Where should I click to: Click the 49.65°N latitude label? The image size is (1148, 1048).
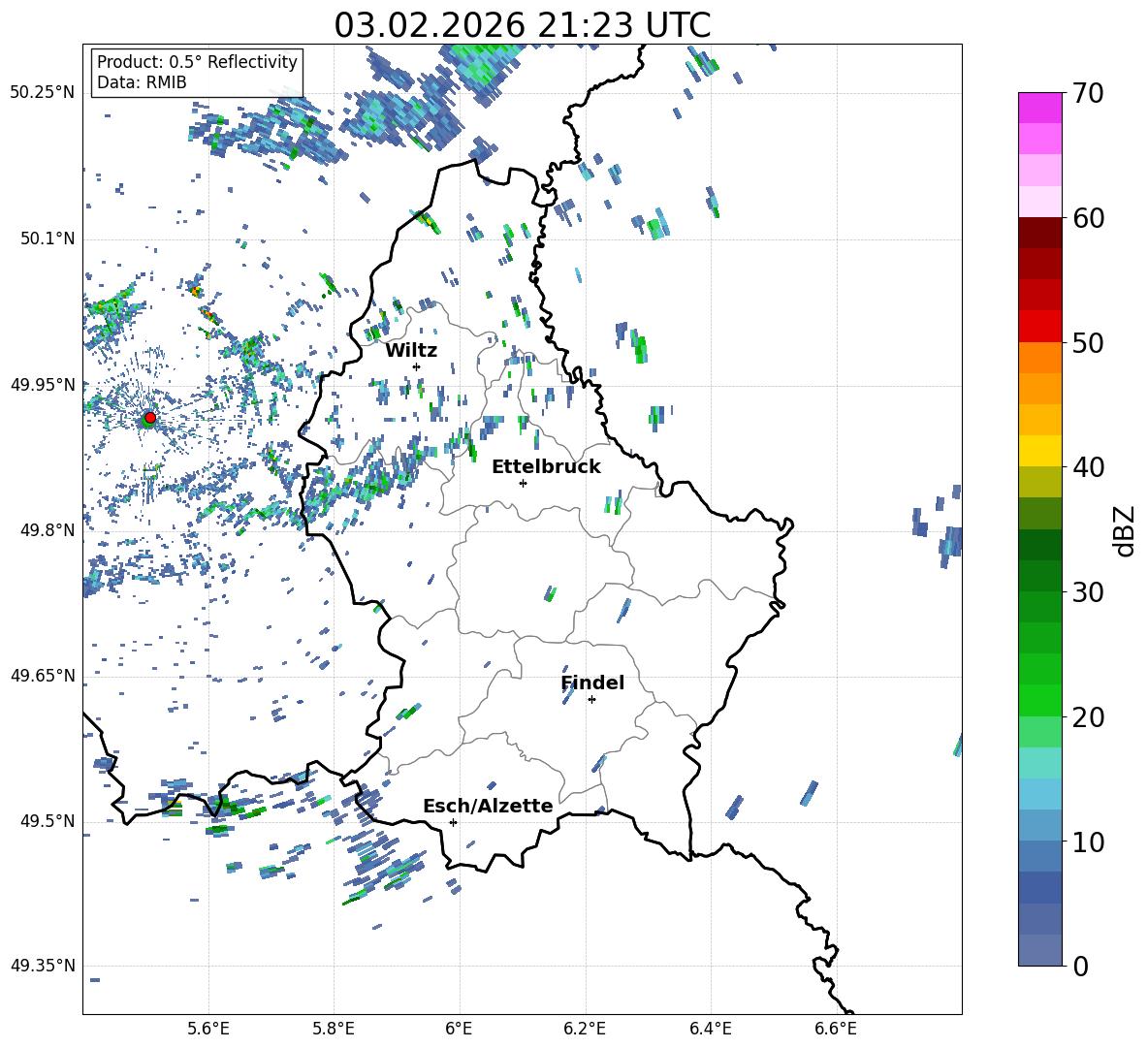click(43, 675)
